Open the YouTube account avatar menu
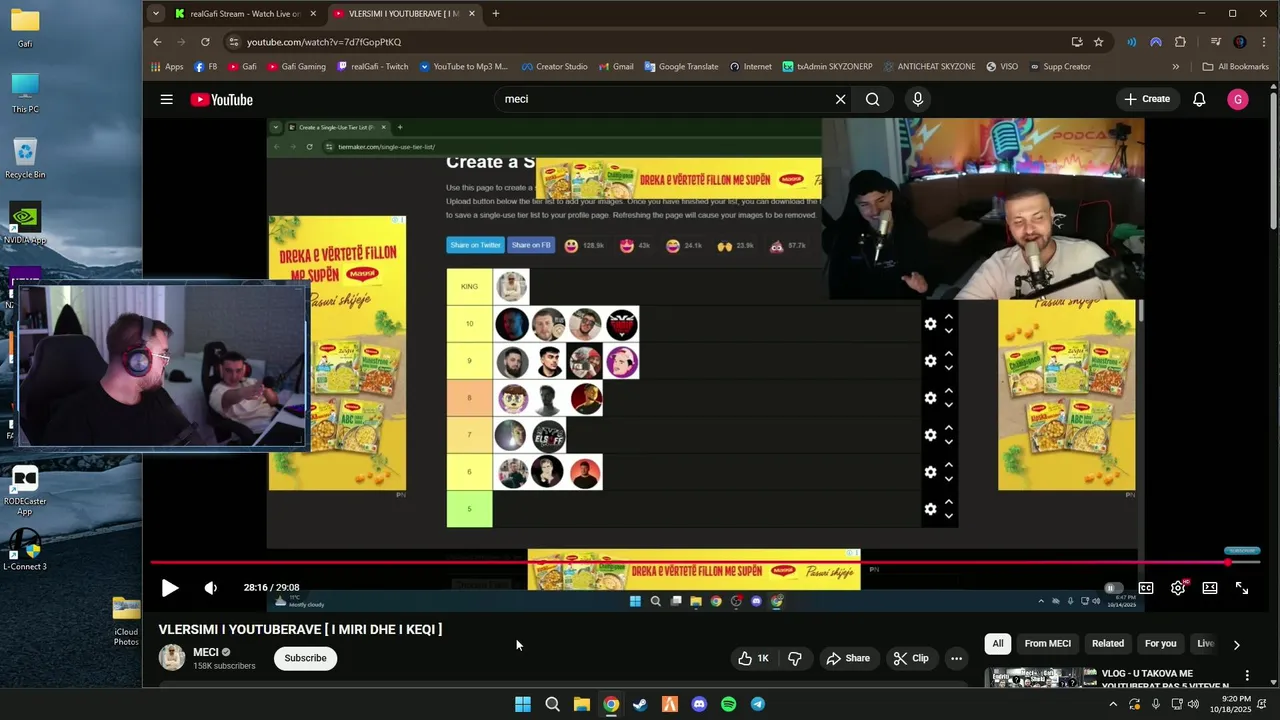1280x720 pixels. [x=1238, y=99]
